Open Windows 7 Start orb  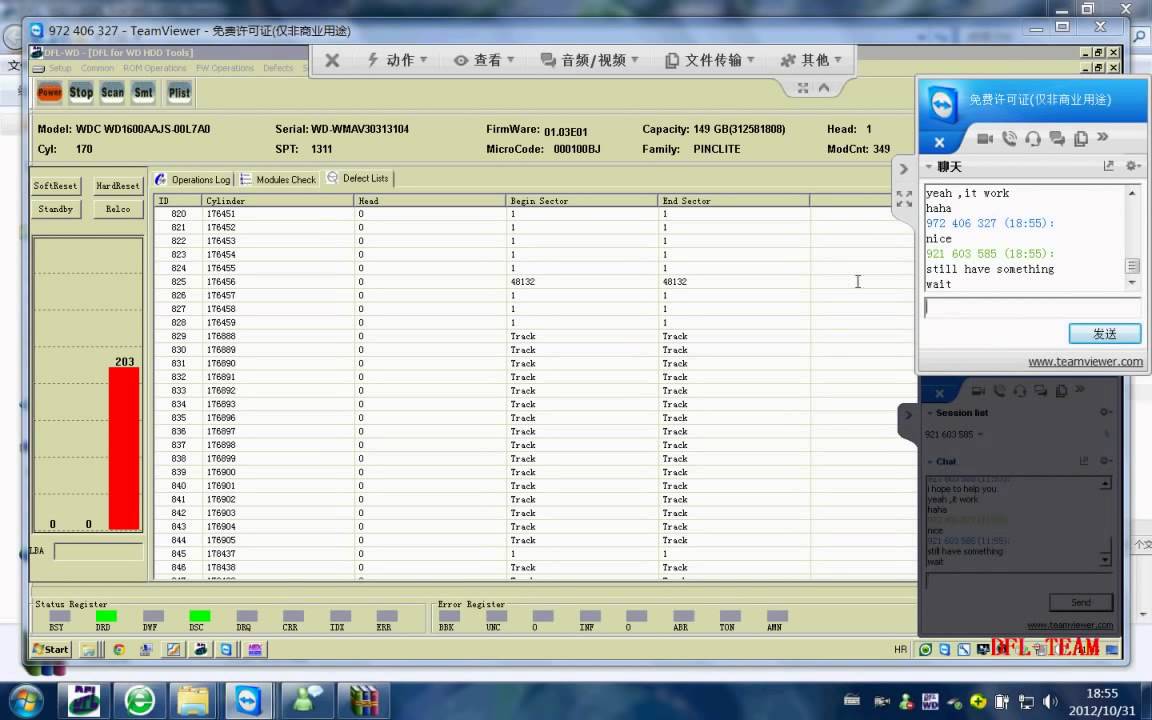[x=26, y=701]
